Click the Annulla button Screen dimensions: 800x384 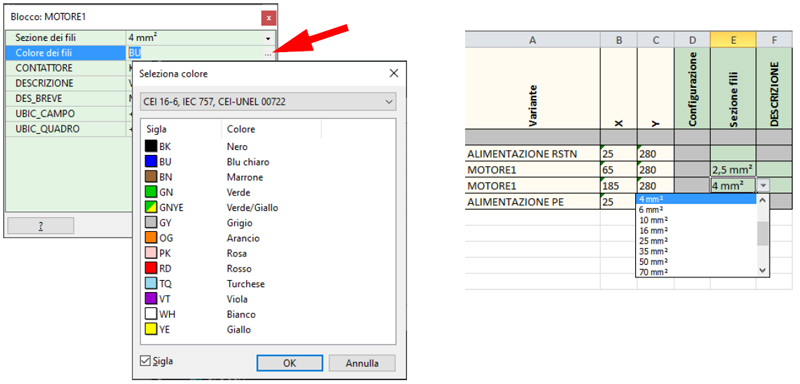[x=362, y=363]
